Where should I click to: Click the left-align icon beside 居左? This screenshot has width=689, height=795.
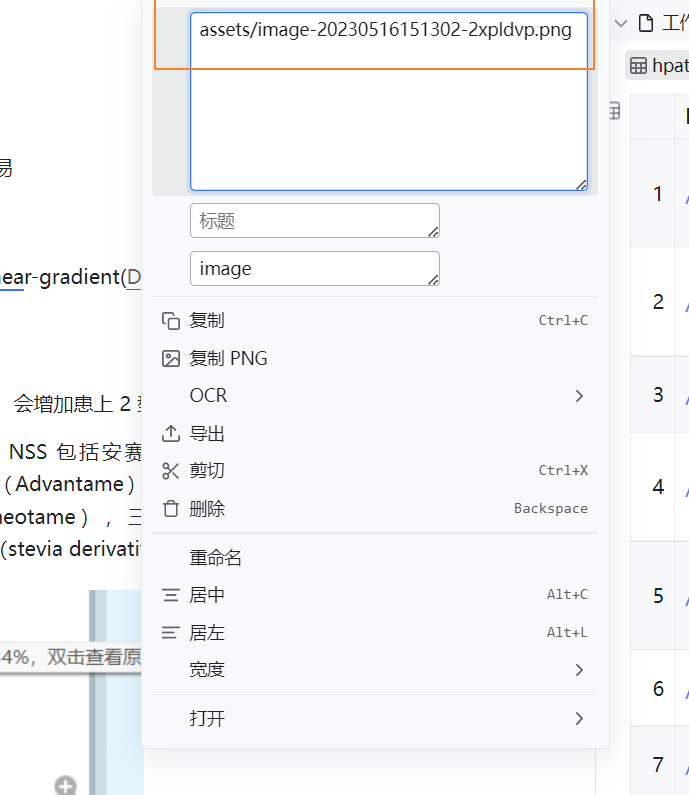point(171,633)
